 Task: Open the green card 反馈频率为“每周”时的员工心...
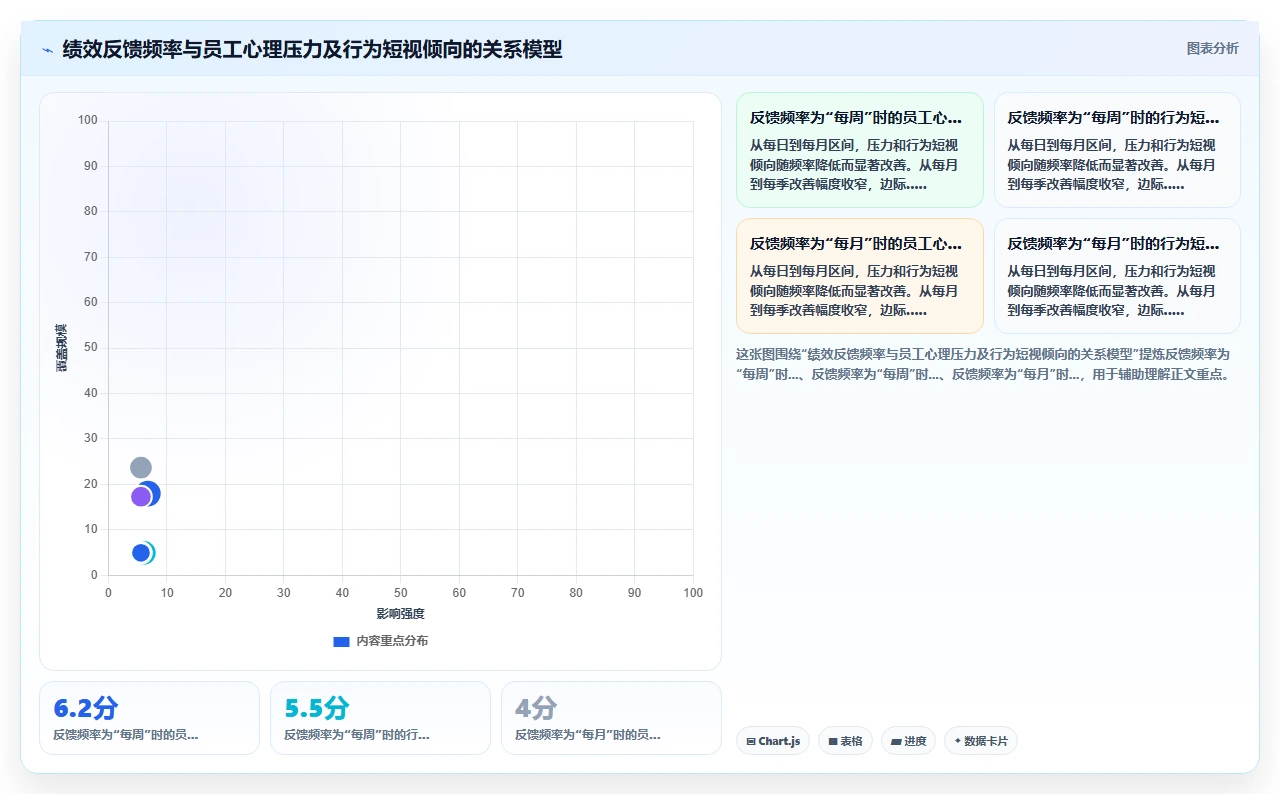[860, 150]
